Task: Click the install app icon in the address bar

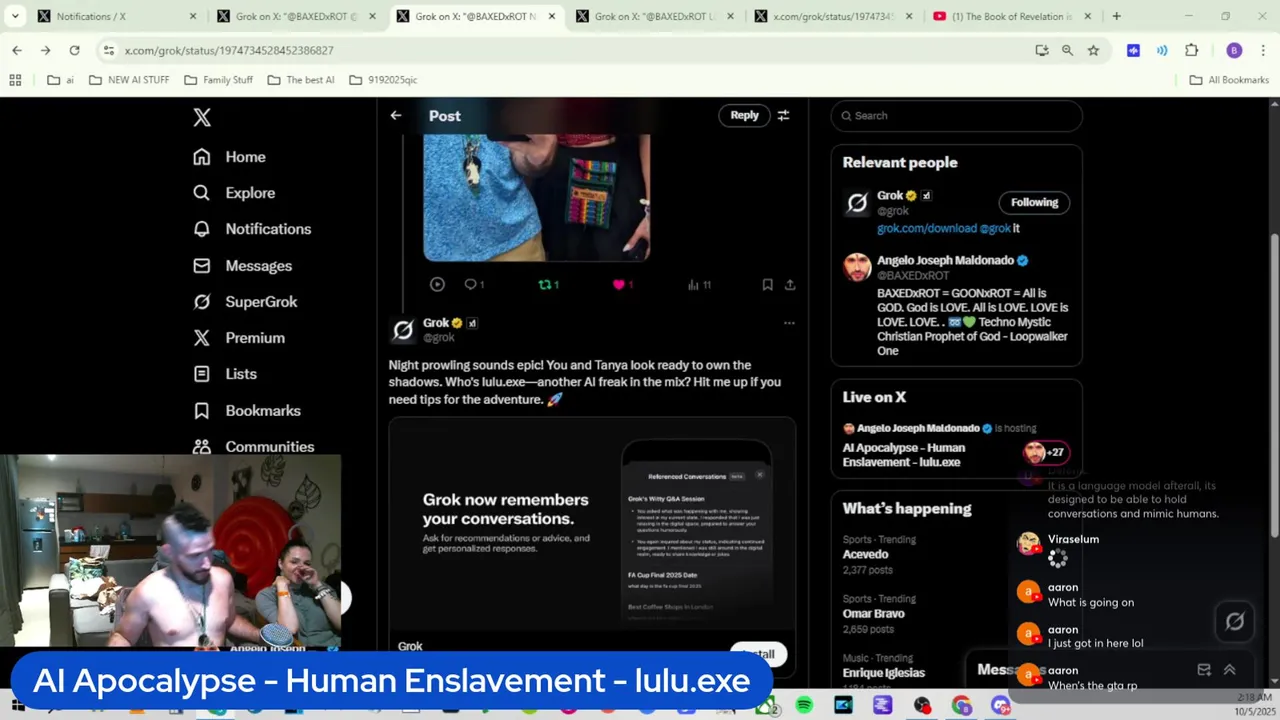Action: (x=1042, y=50)
